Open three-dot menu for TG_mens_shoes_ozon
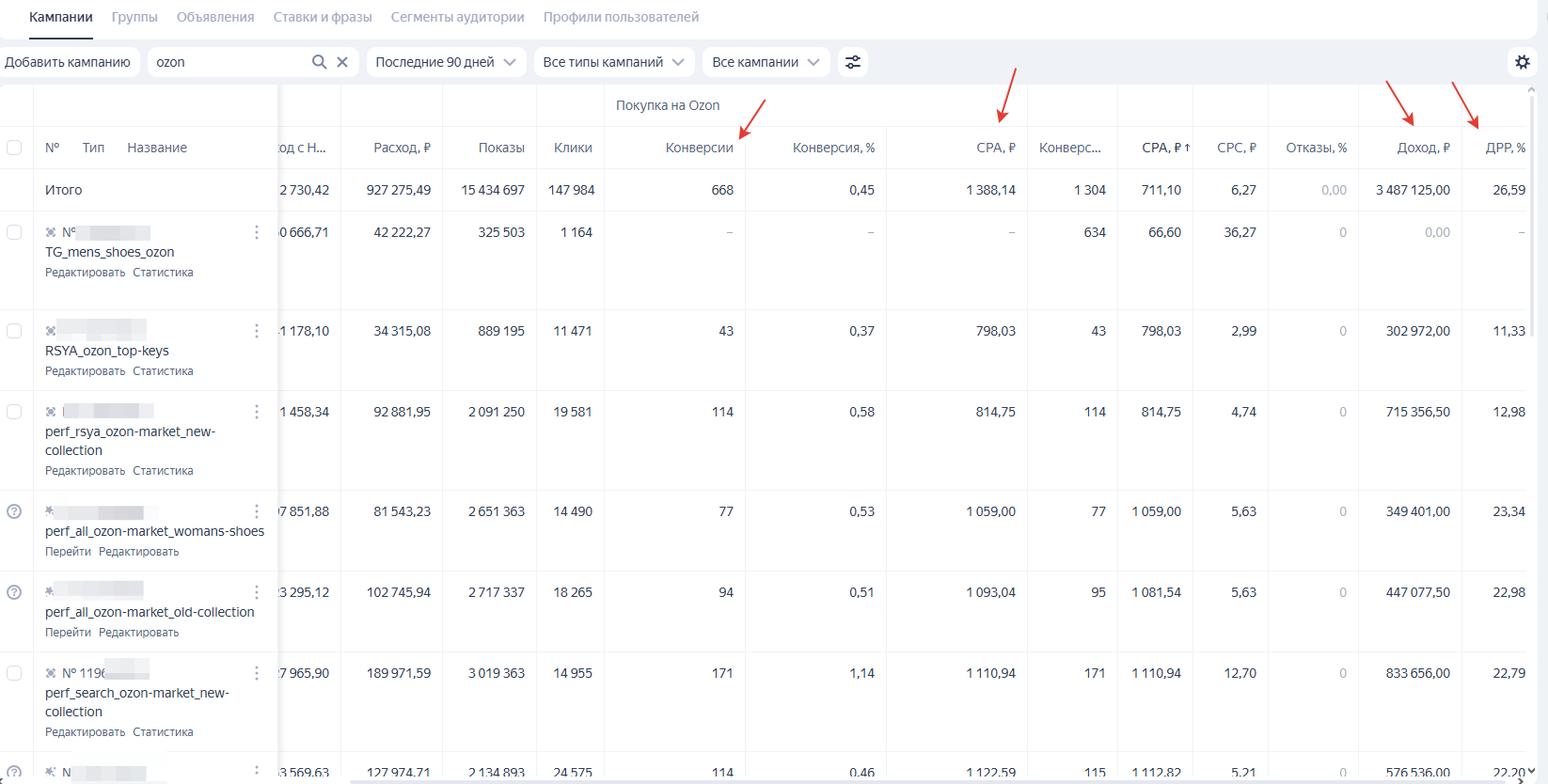The width and height of the screenshot is (1548, 784). 257,232
